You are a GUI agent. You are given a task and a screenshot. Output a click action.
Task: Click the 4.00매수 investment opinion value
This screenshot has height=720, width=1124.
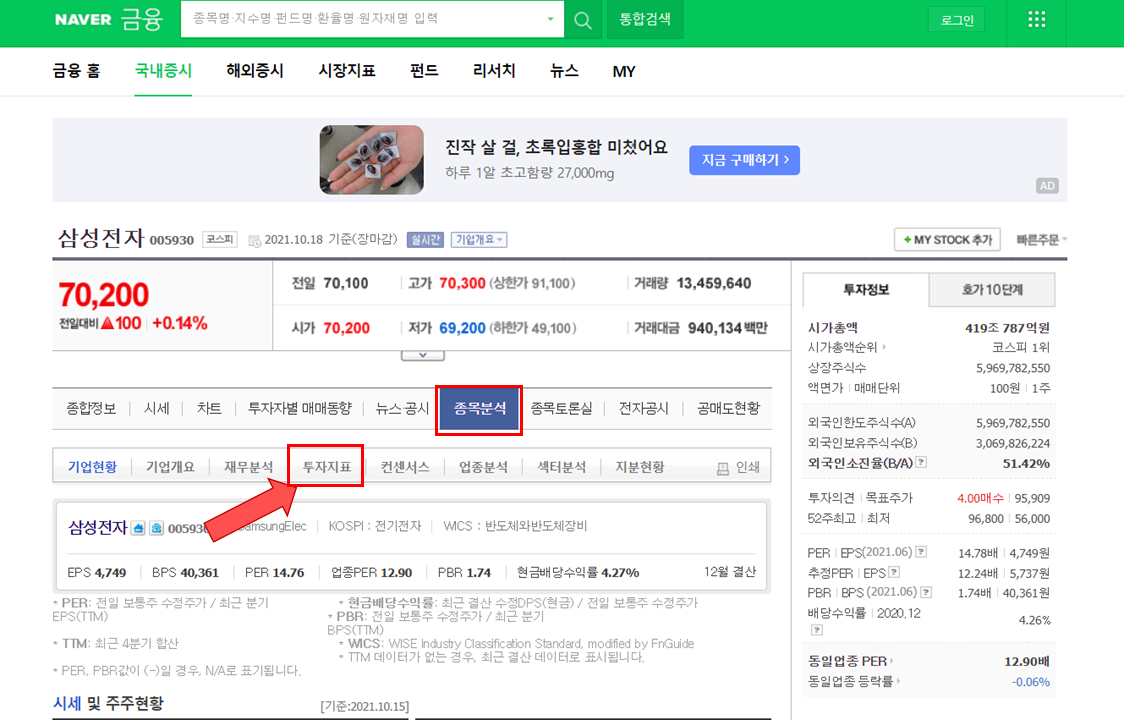pos(981,498)
